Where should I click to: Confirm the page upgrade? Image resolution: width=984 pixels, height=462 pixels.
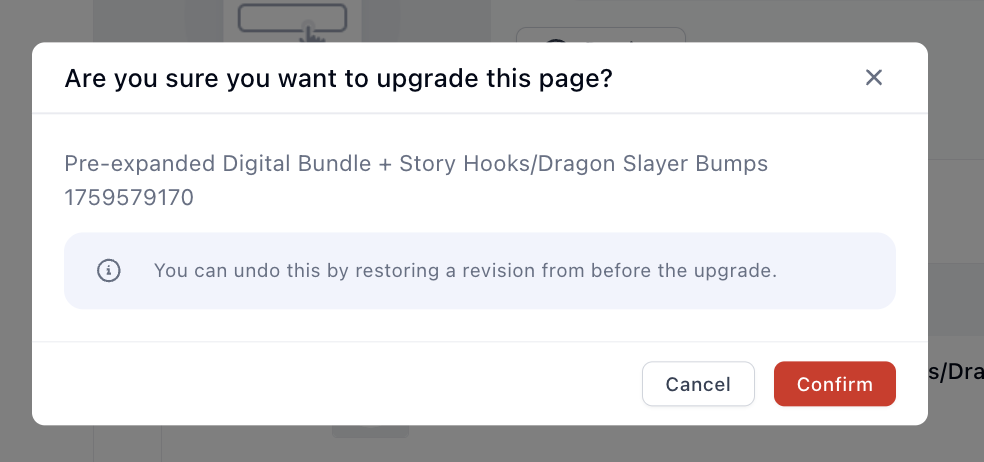834,384
